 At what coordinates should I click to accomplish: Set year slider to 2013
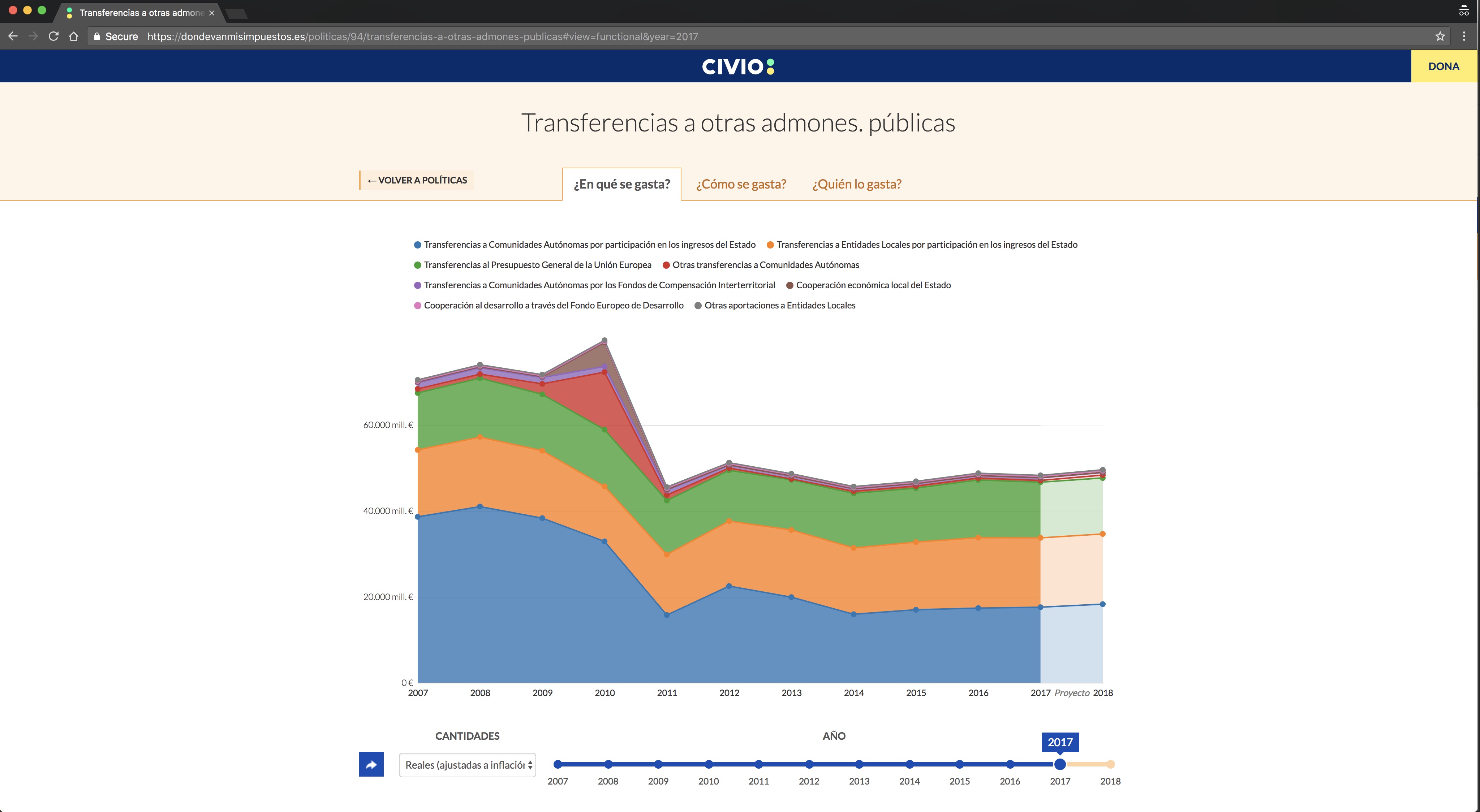859,764
